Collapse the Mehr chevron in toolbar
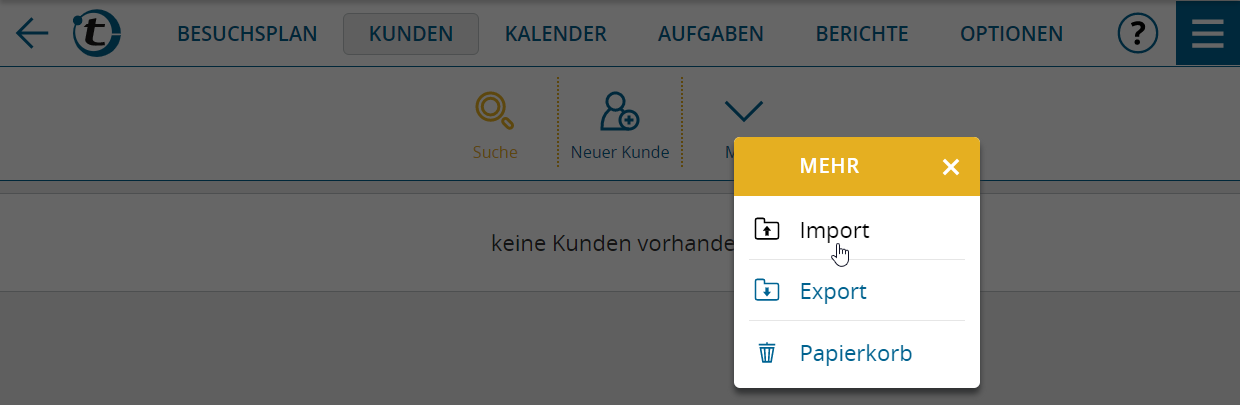The image size is (1240, 405). pyautogui.click(x=743, y=110)
